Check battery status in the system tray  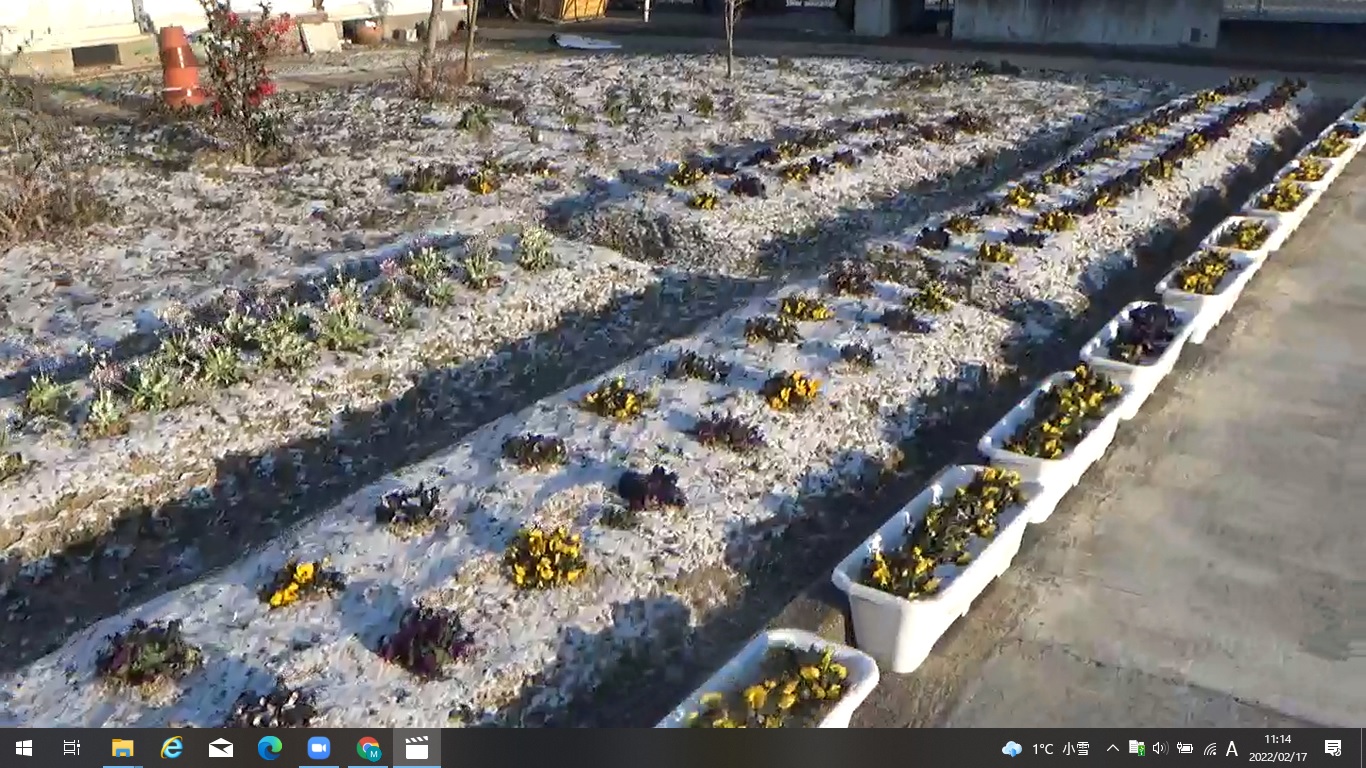tap(1185, 748)
